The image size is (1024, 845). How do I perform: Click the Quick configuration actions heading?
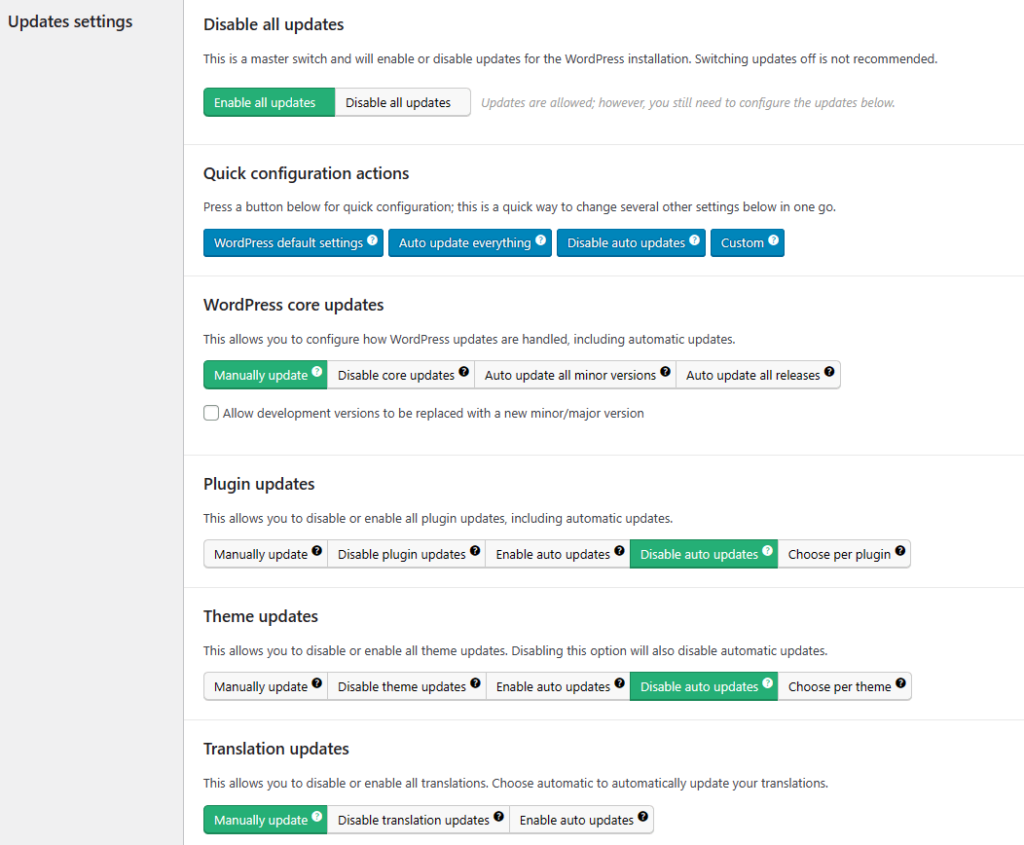point(306,173)
